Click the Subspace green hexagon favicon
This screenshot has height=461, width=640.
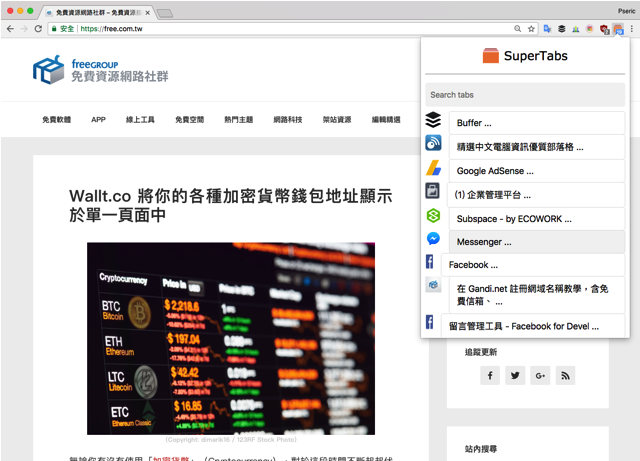tap(433, 215)
